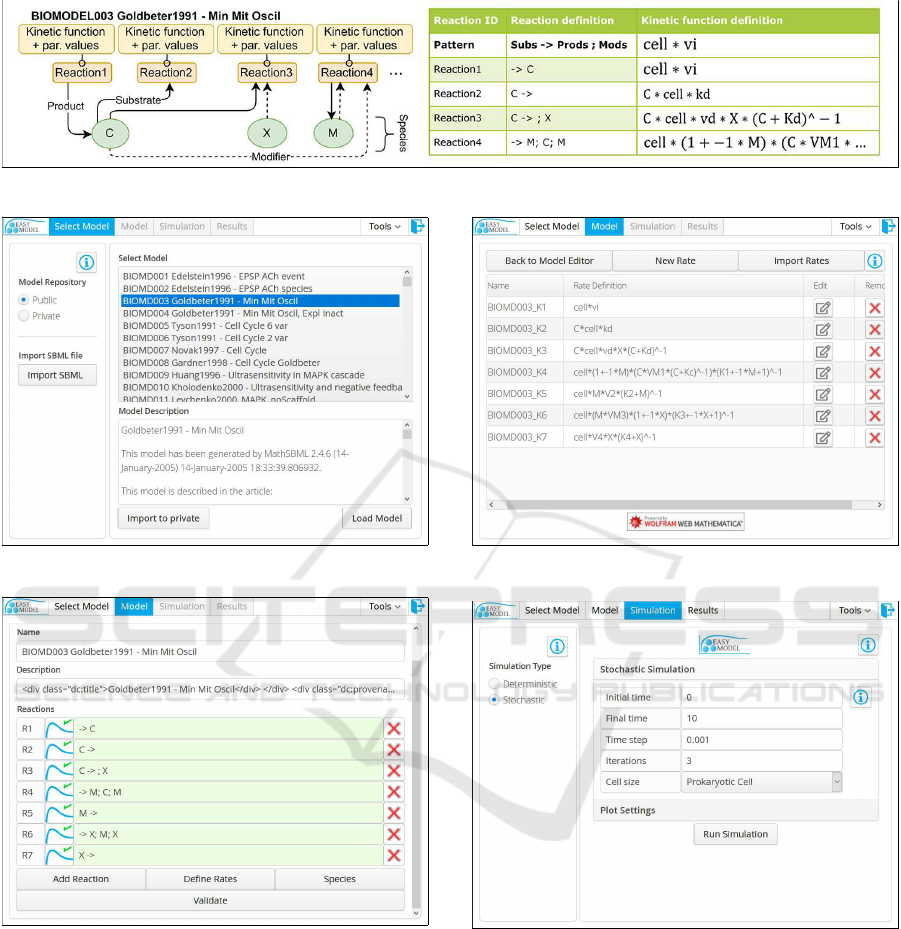Expand the Tools menu in Simulation window
The height and width of the screenshot is (929, 901).
point(854,610)
